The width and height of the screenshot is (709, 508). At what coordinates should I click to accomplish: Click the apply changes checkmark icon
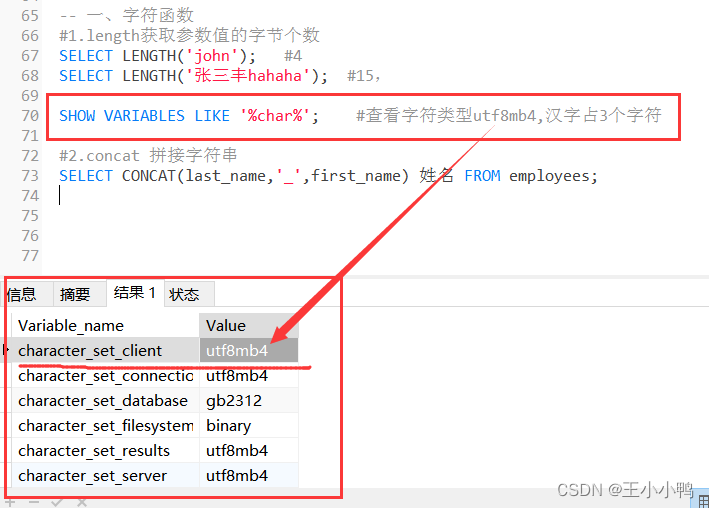click(x=57, y=502)
